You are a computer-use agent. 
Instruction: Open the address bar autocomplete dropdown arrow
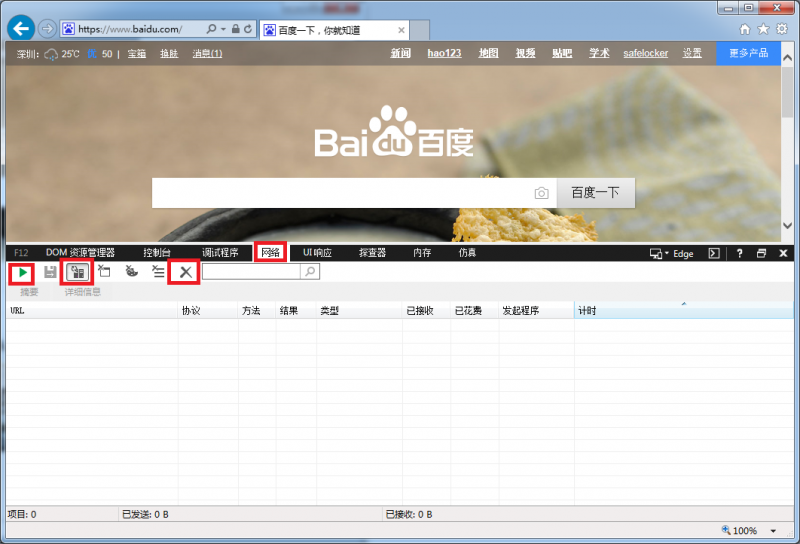click(x=223, y=29)
